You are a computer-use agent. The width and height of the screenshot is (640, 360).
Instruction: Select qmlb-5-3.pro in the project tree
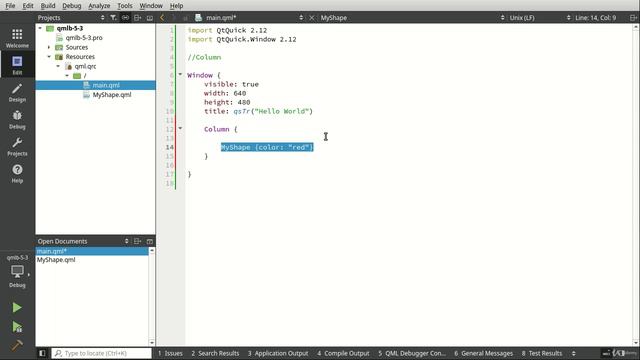coord(84,38)
